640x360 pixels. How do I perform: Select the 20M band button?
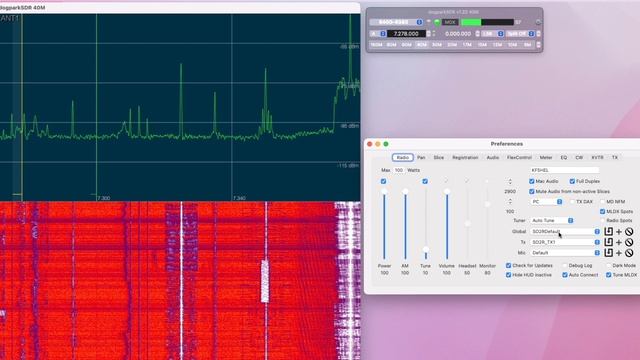[452, 44]
